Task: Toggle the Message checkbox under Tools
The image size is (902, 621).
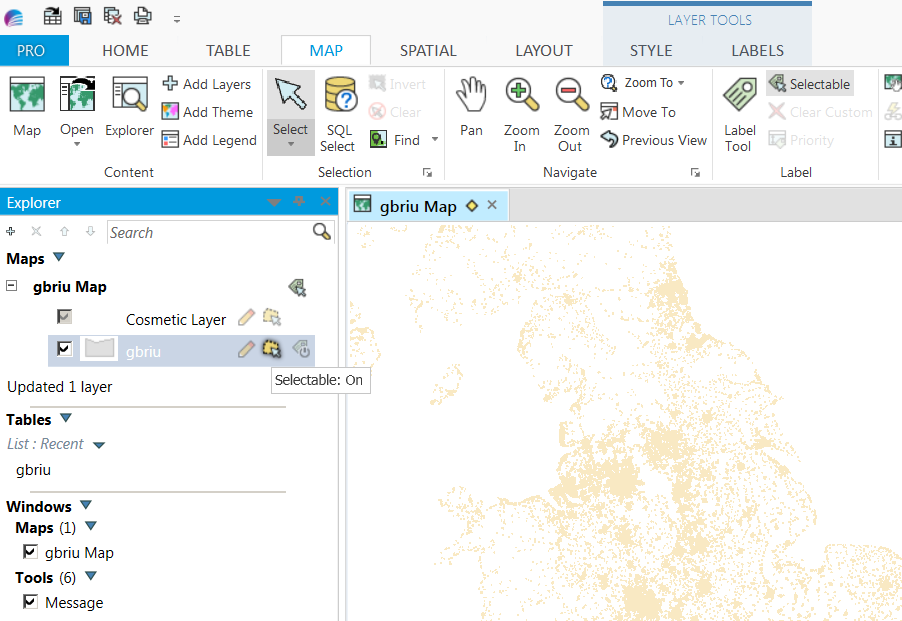Action: click(30, 602)
